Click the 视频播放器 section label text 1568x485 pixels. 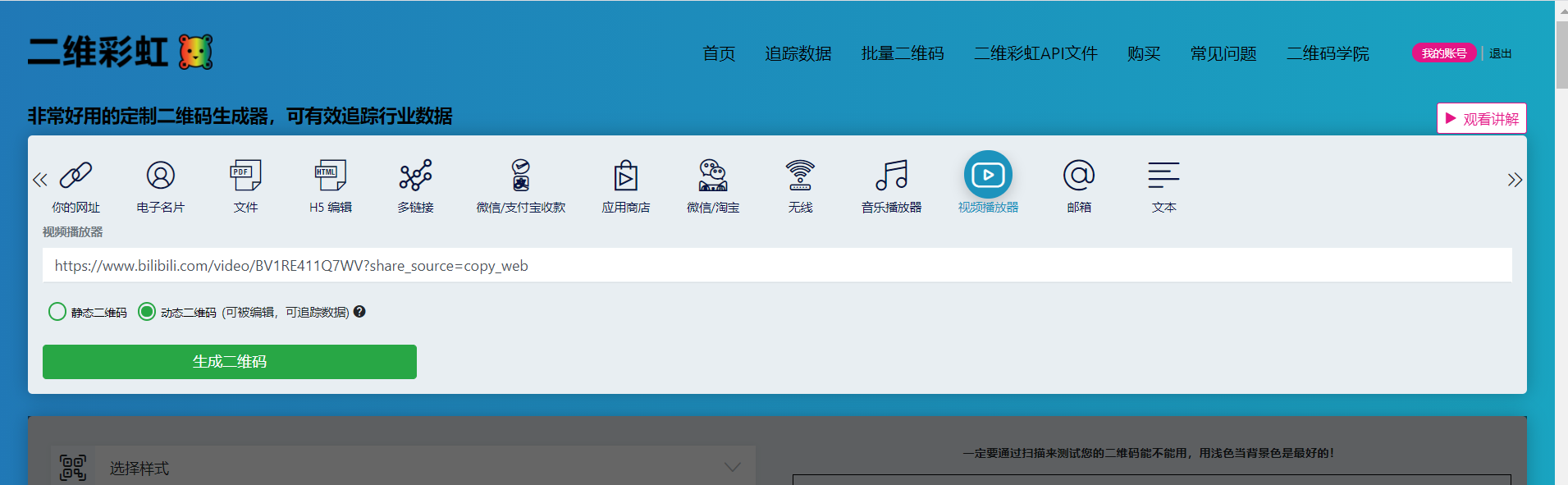click(x=73, y=232)
